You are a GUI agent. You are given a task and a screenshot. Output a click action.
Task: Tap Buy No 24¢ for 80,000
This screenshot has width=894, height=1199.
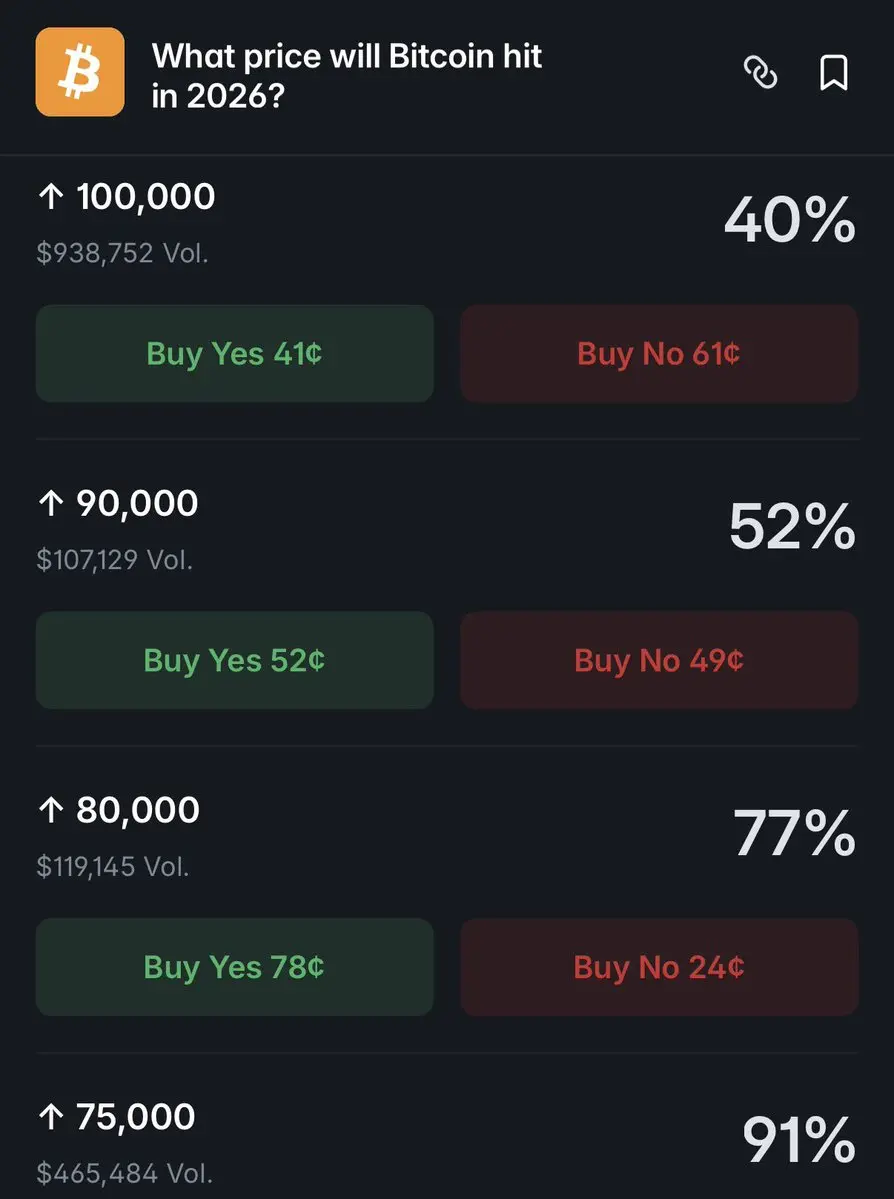[x=659, y=967]
